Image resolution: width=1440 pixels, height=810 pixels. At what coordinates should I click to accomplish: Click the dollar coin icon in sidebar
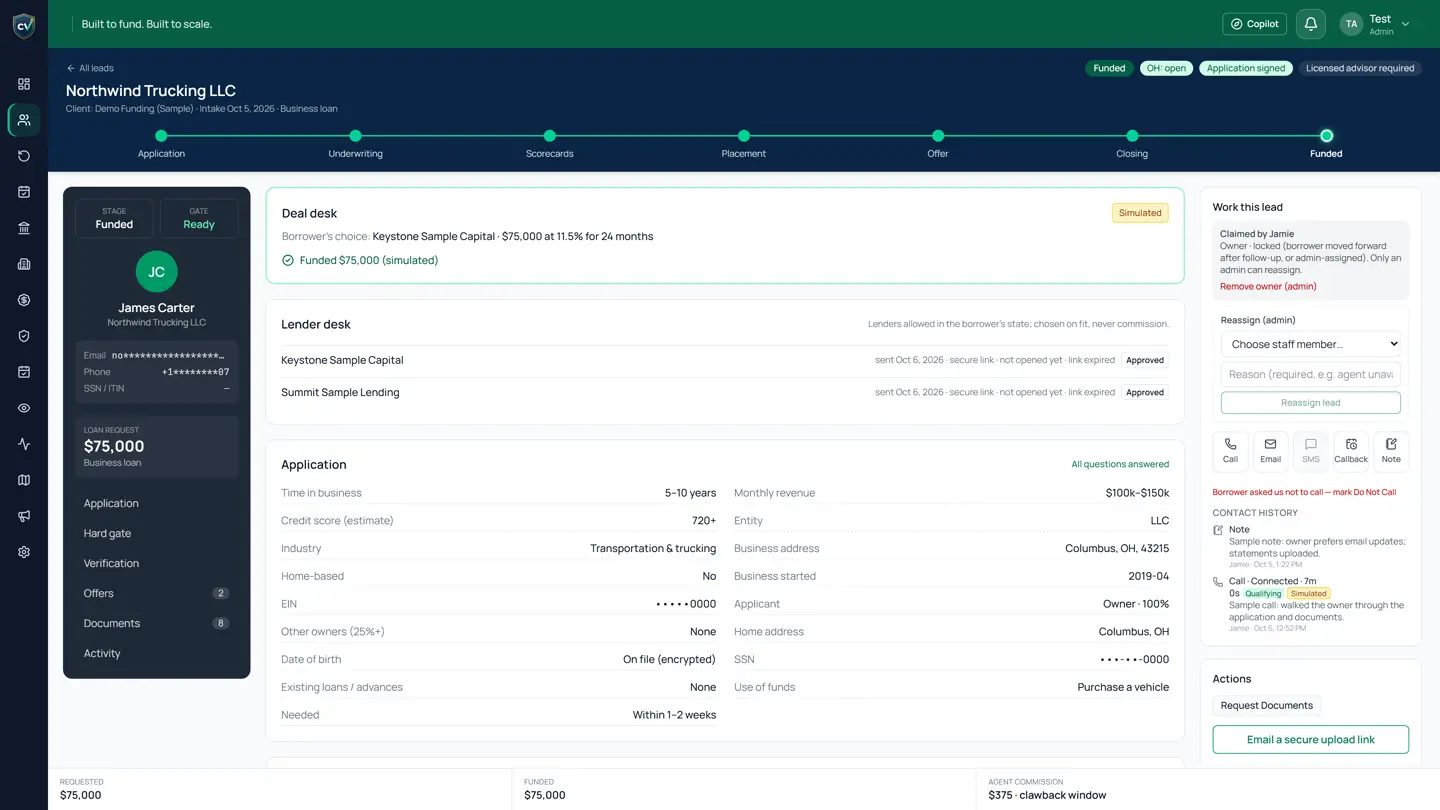click(24, 300)
